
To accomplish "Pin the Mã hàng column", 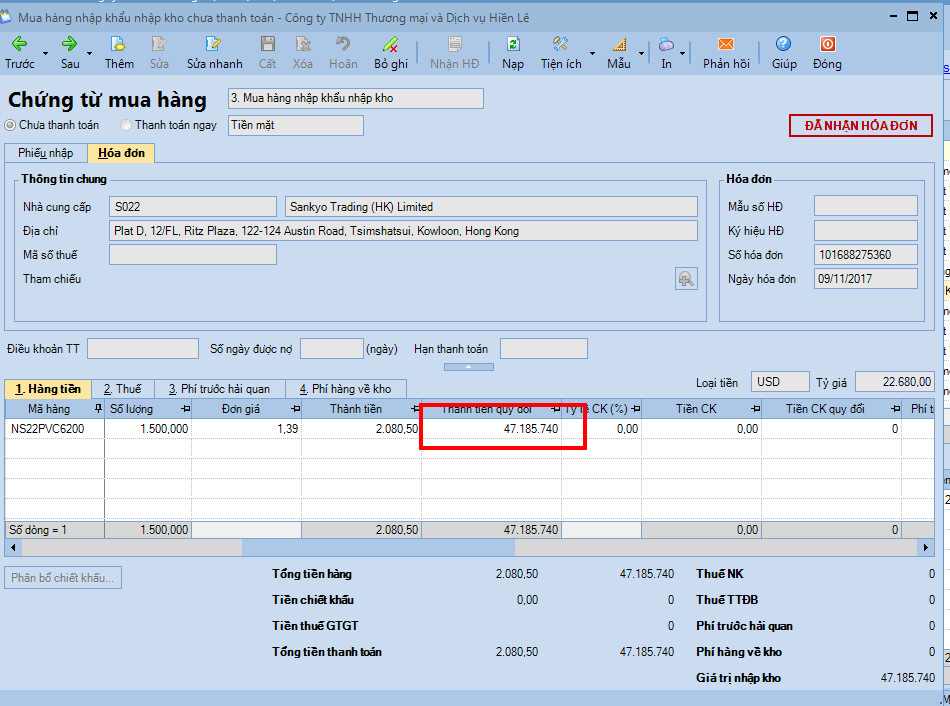I will [x=98, y=409].
